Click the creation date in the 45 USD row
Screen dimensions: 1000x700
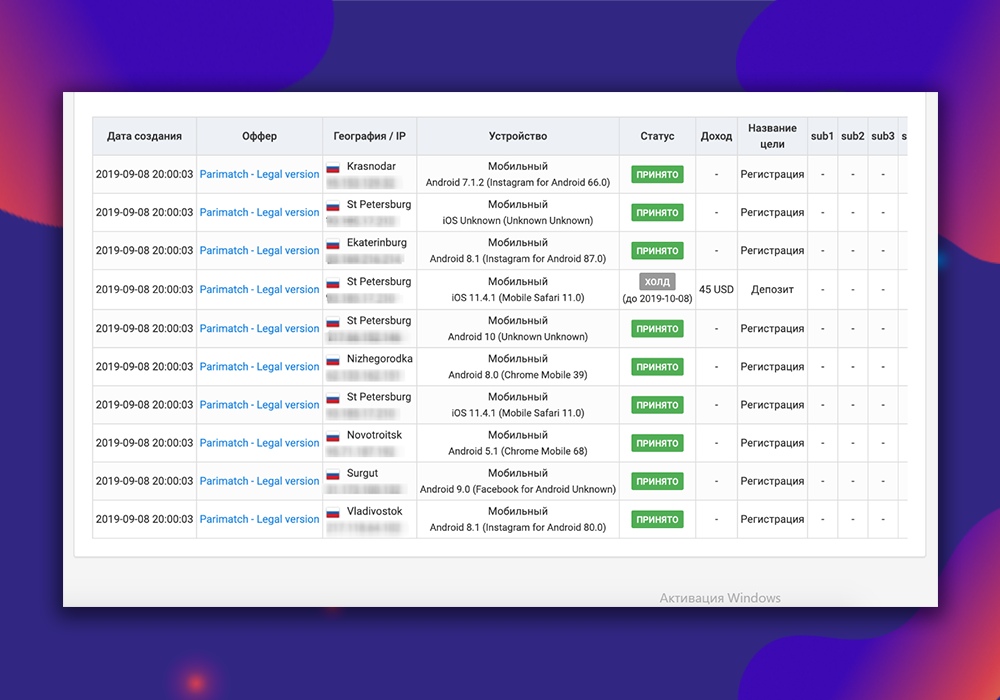pyautogui.click(x=144, y=289)
